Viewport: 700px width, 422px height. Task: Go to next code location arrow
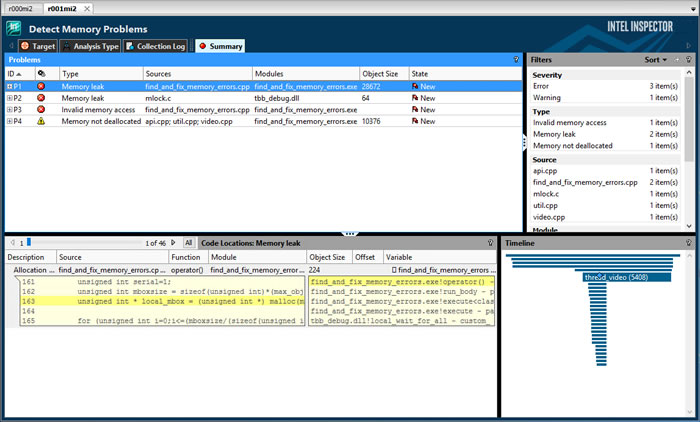coord(174,243)
